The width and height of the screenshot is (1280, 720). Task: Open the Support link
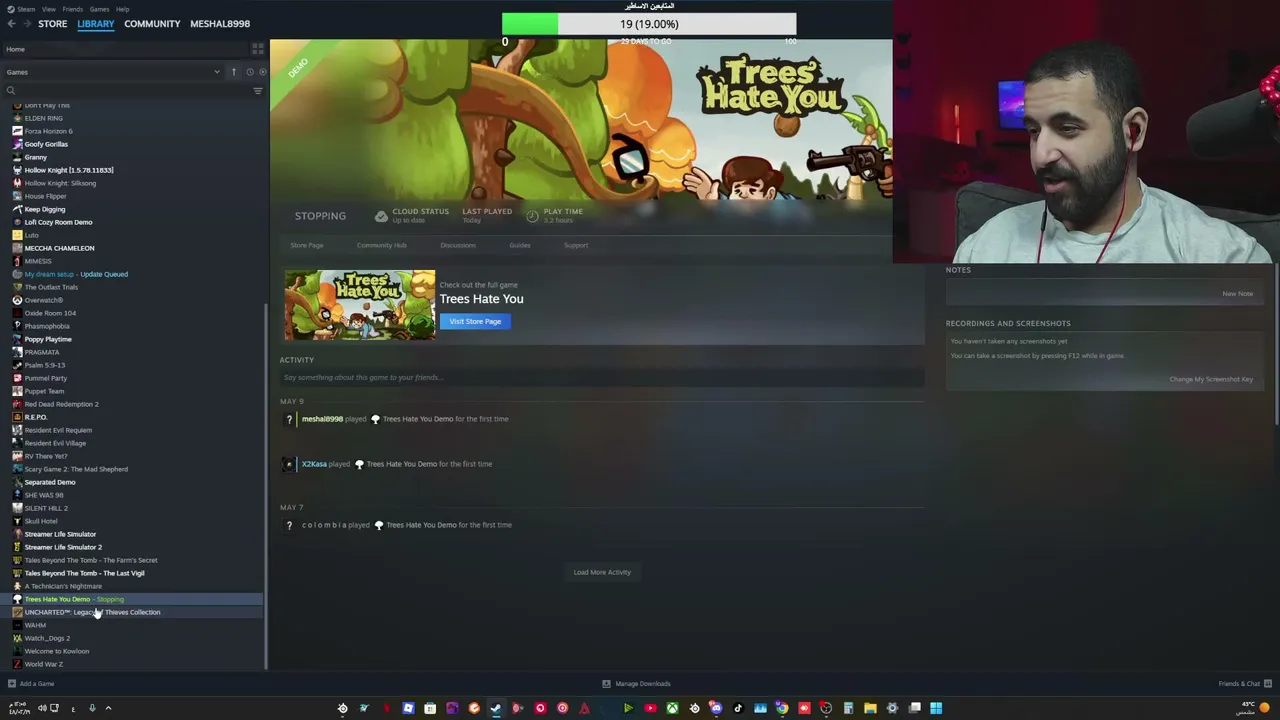click(x=576, y=245)
